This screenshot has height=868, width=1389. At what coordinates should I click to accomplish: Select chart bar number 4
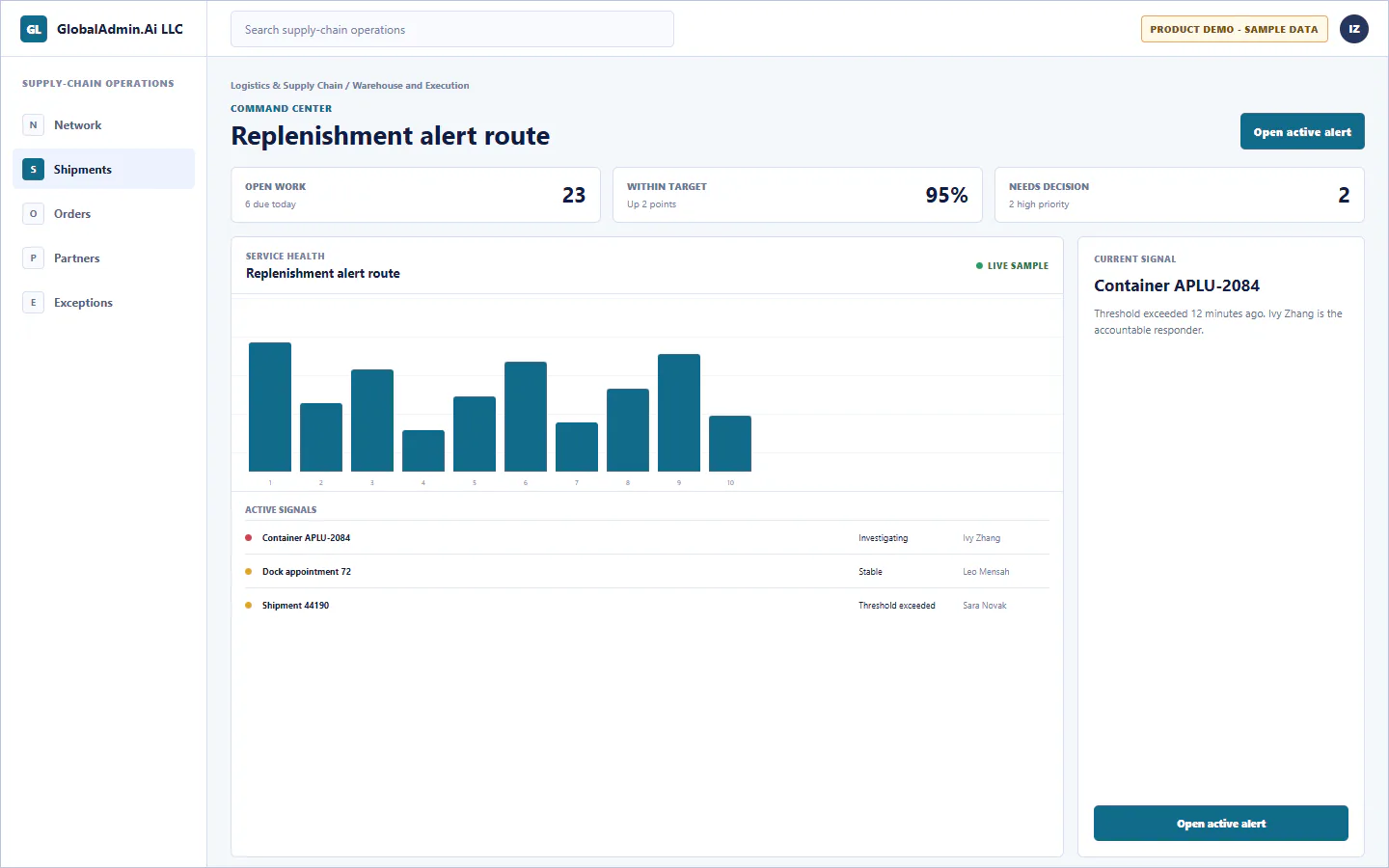(423, 450)
